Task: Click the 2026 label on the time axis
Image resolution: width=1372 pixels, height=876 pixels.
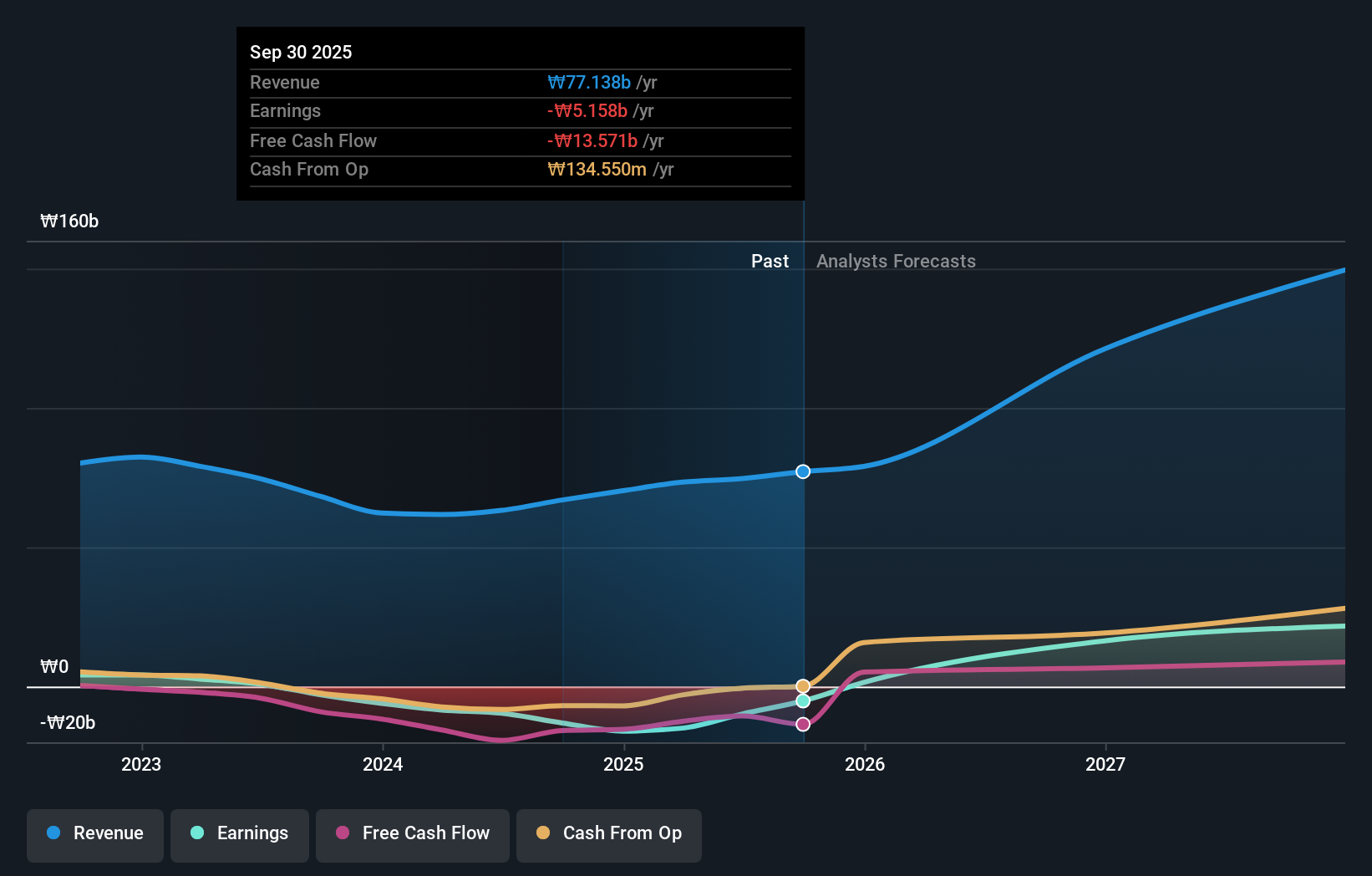Action: (865, 763)
